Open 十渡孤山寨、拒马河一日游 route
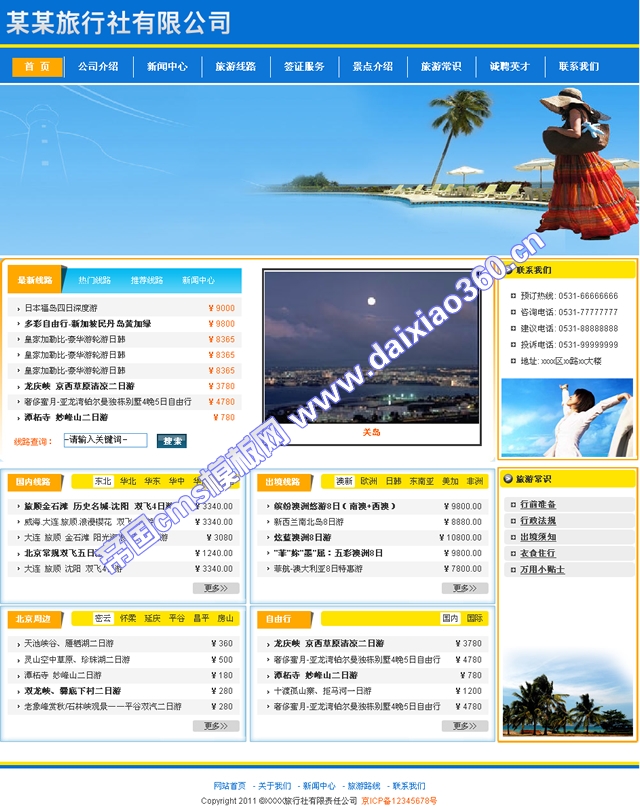Viewport: 640px width, 808px height. pyautogui.click(x=322, y=691)
